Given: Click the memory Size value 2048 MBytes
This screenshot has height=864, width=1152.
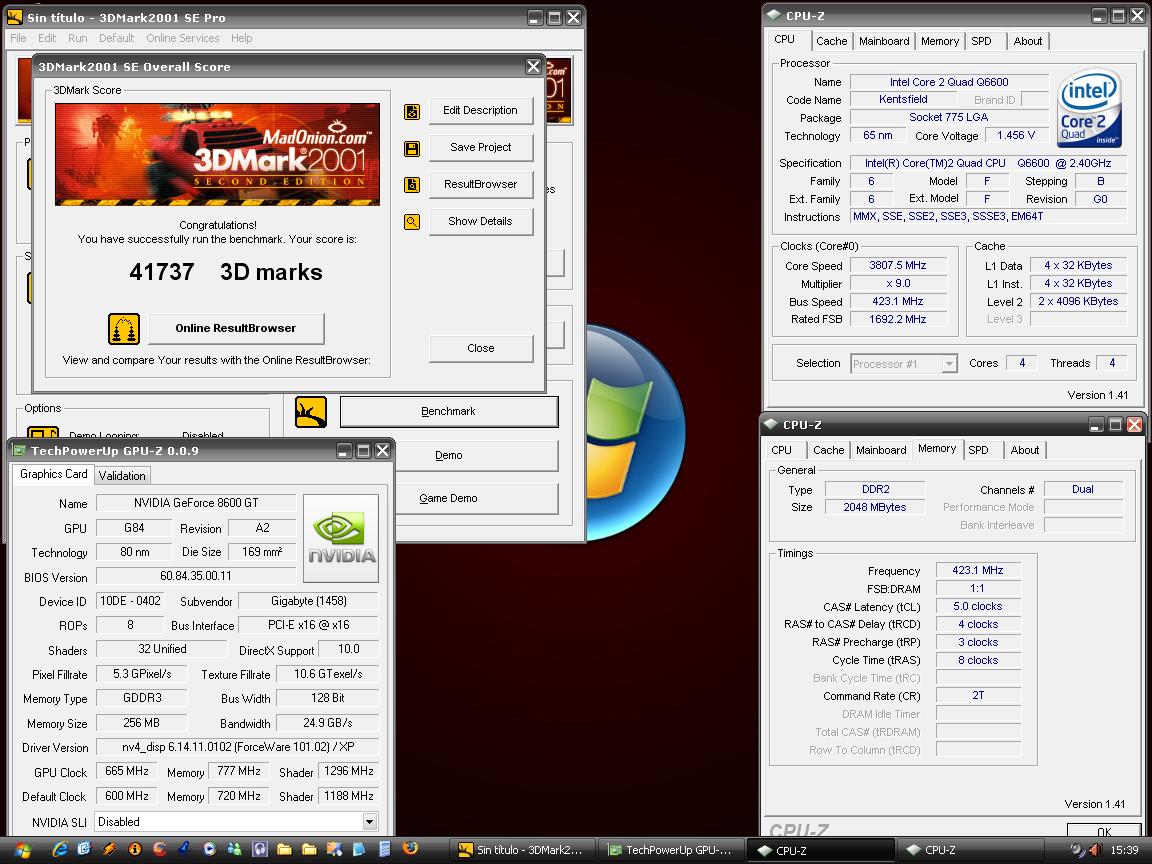Looking at the screenshot, I should [x=874, y=507].
